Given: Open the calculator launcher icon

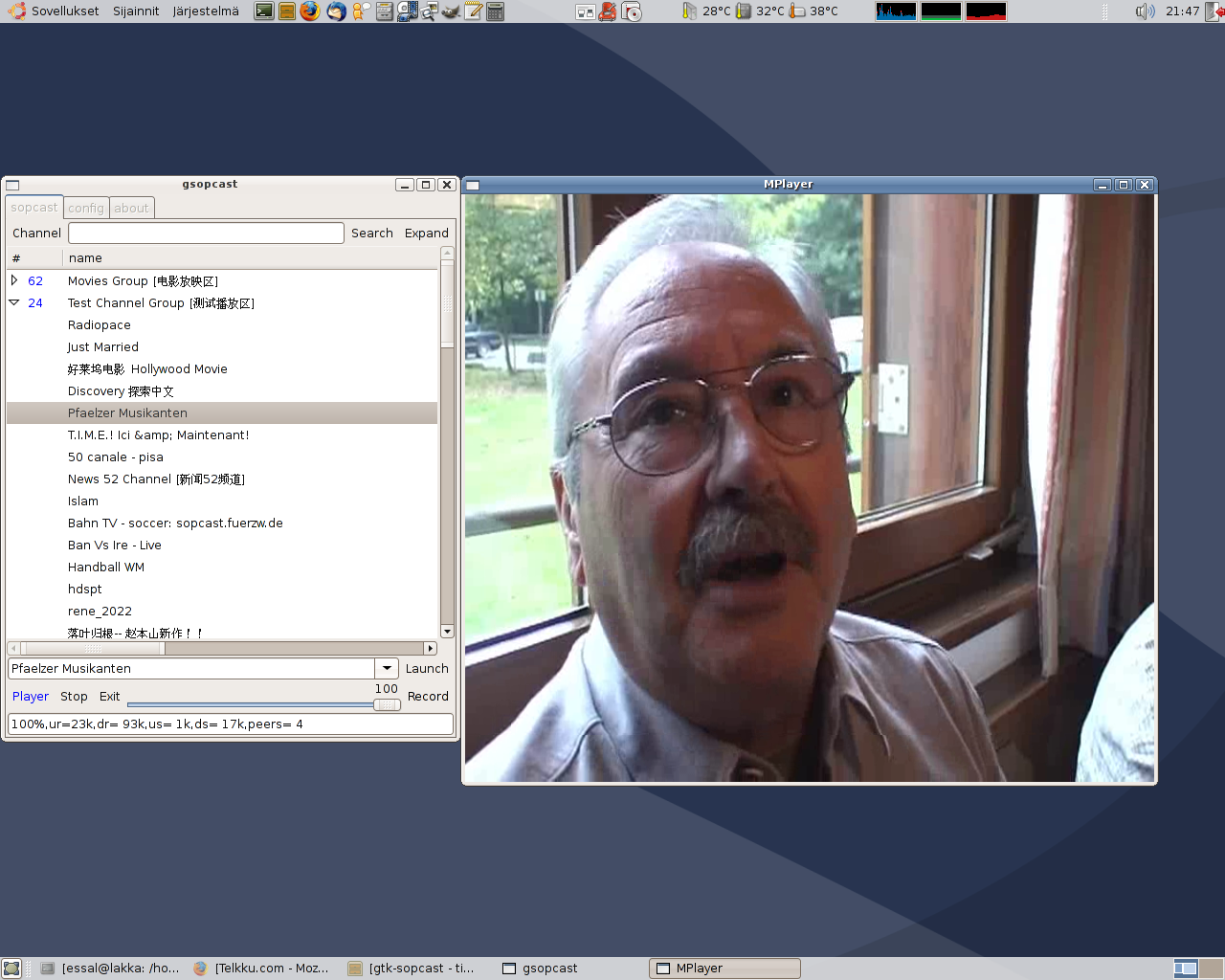Looking at the screenshot, I should pos(495,11).
